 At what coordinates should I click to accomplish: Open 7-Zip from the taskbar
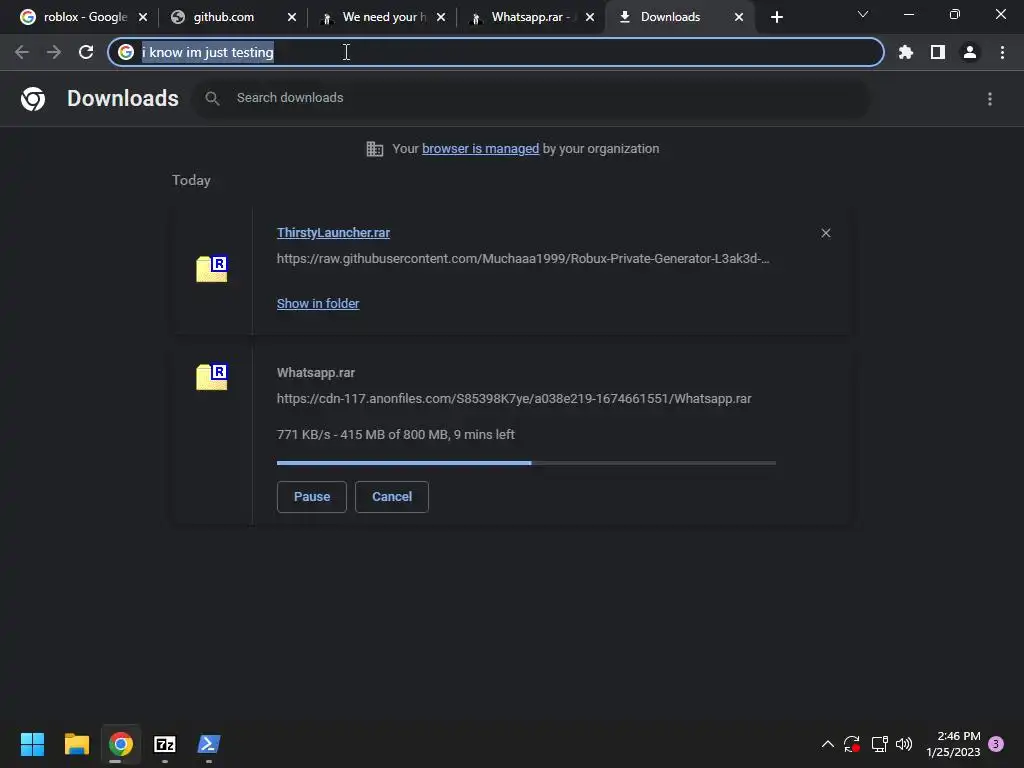tap(165, 744)
